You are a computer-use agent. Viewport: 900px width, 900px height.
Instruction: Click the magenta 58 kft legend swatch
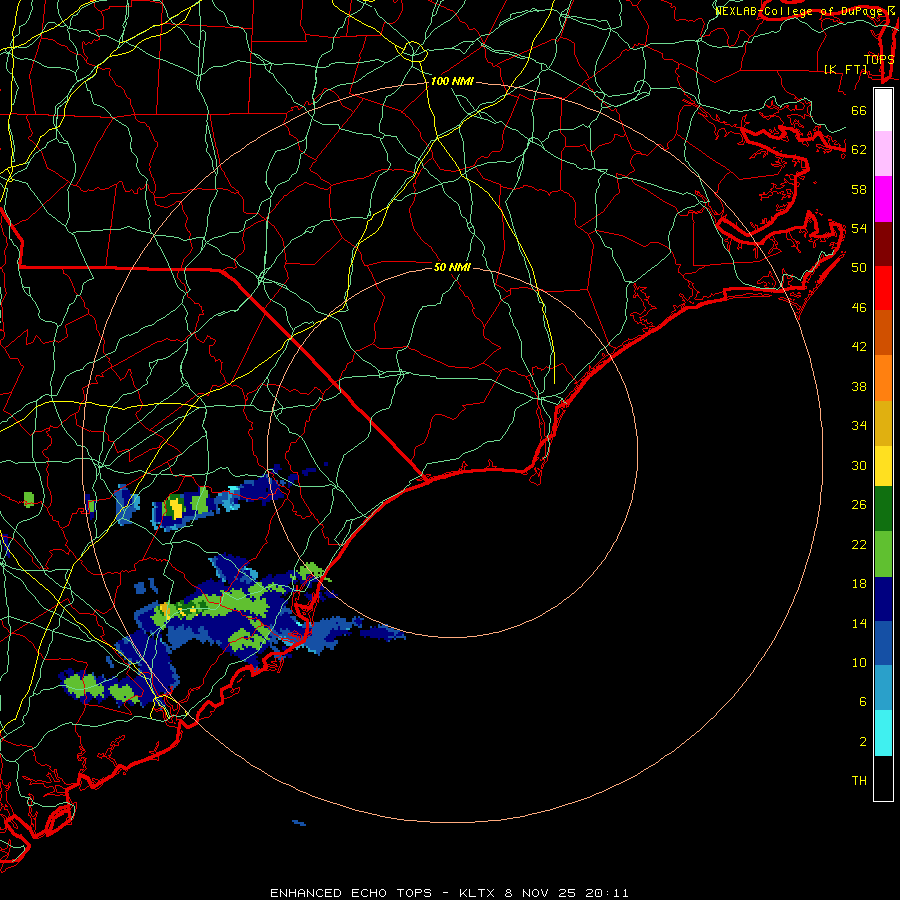(x=883, y=199)
